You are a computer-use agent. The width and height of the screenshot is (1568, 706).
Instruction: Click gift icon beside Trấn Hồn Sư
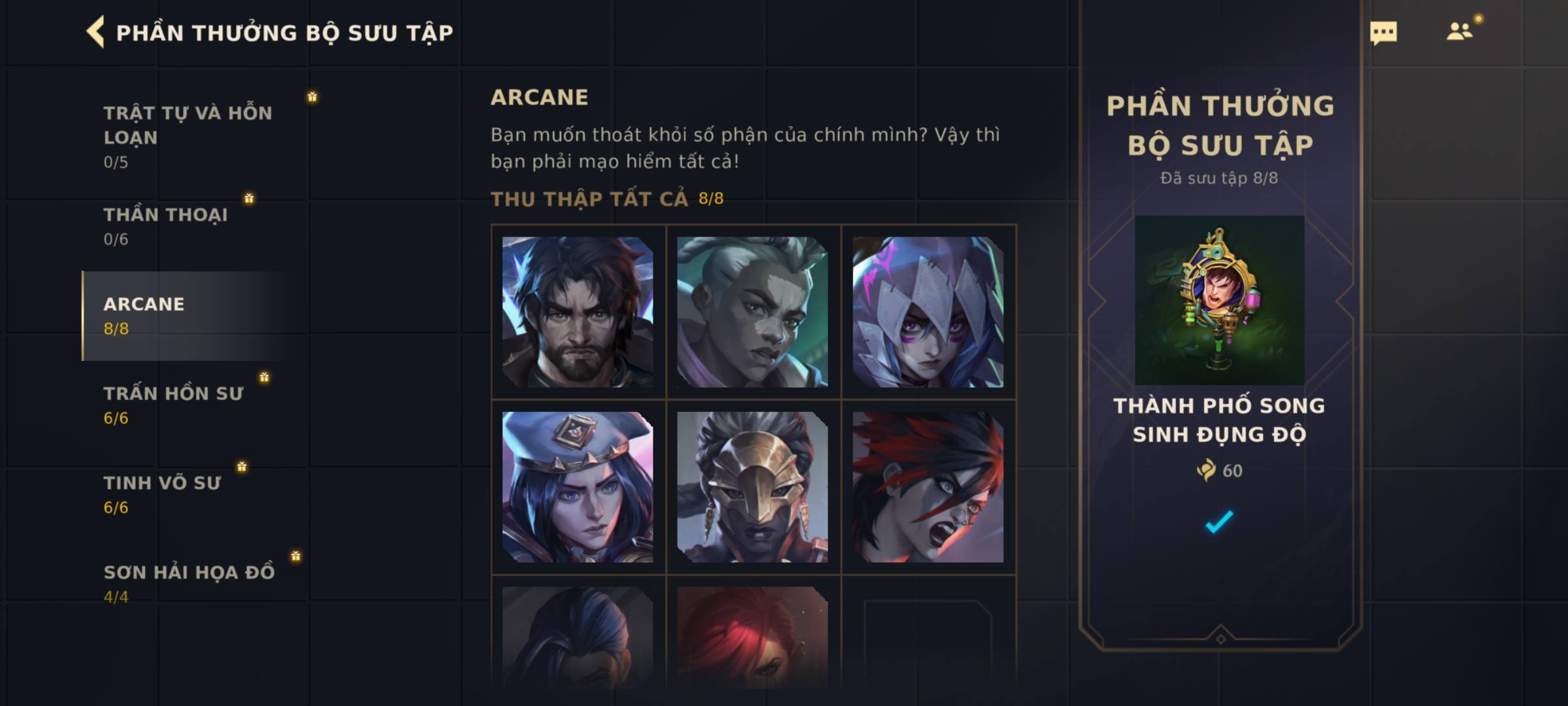pyautogui.click(x=264, y=377)
